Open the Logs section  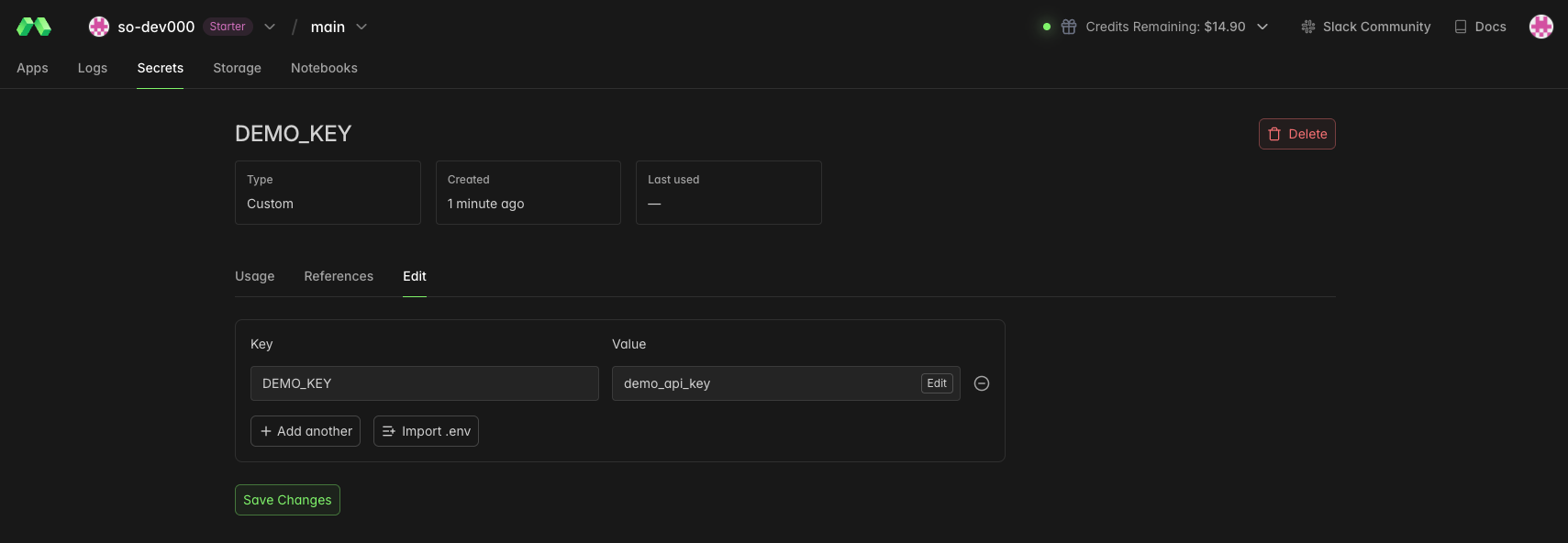93,68
